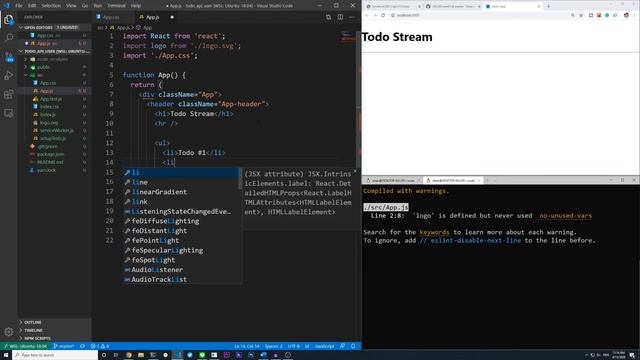
Task: Click the synchronize changes icon in status bar
Action: [82, 346]
